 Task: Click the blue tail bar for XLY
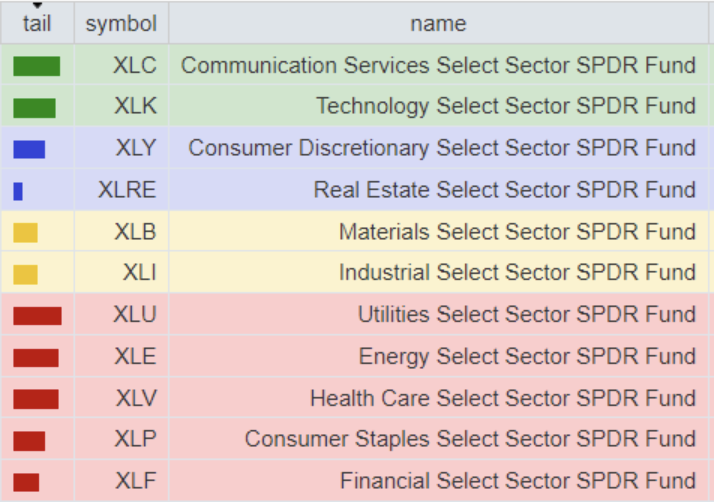pos(29,149)
